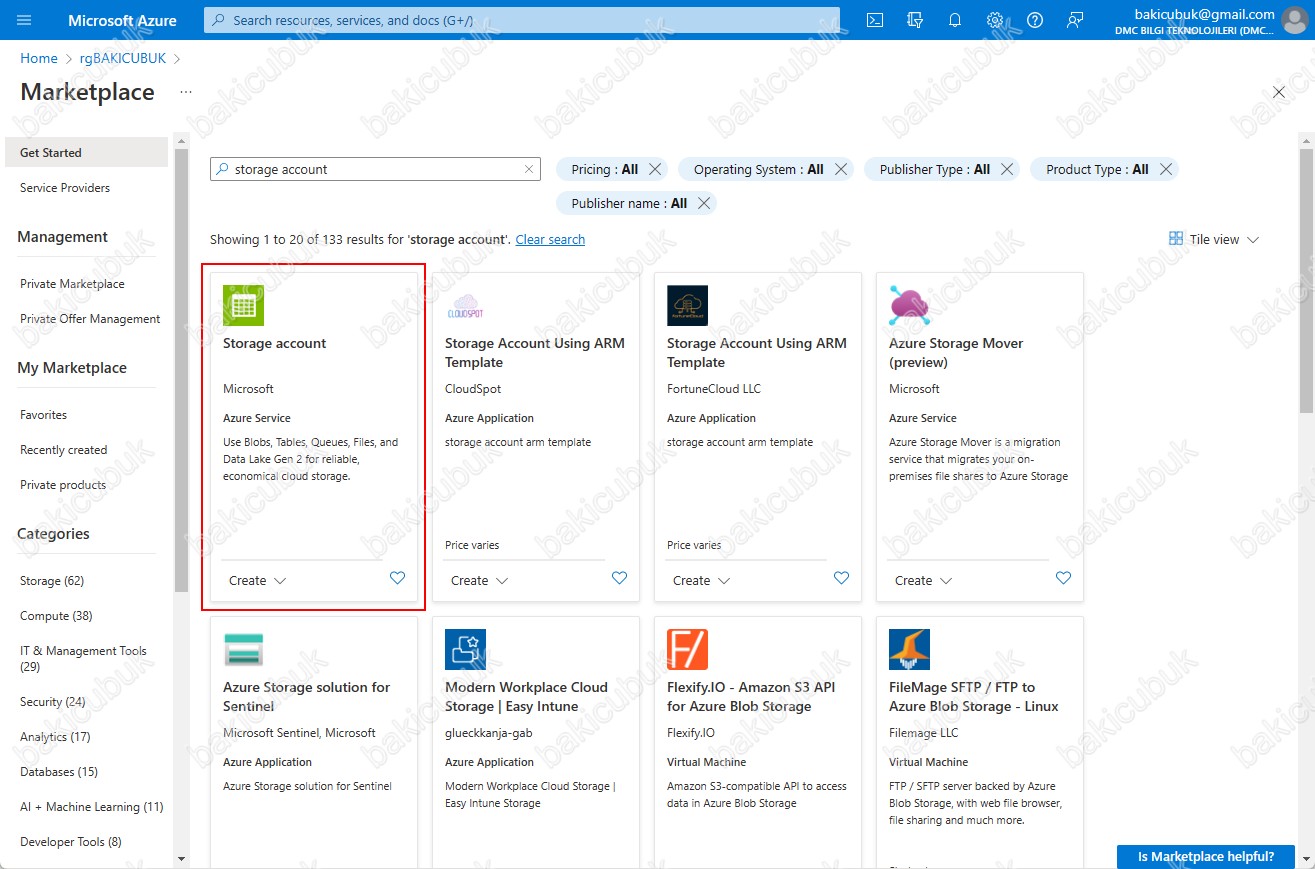Filter by Databases (15) category

pyautogui.click(x=59, y=772)
